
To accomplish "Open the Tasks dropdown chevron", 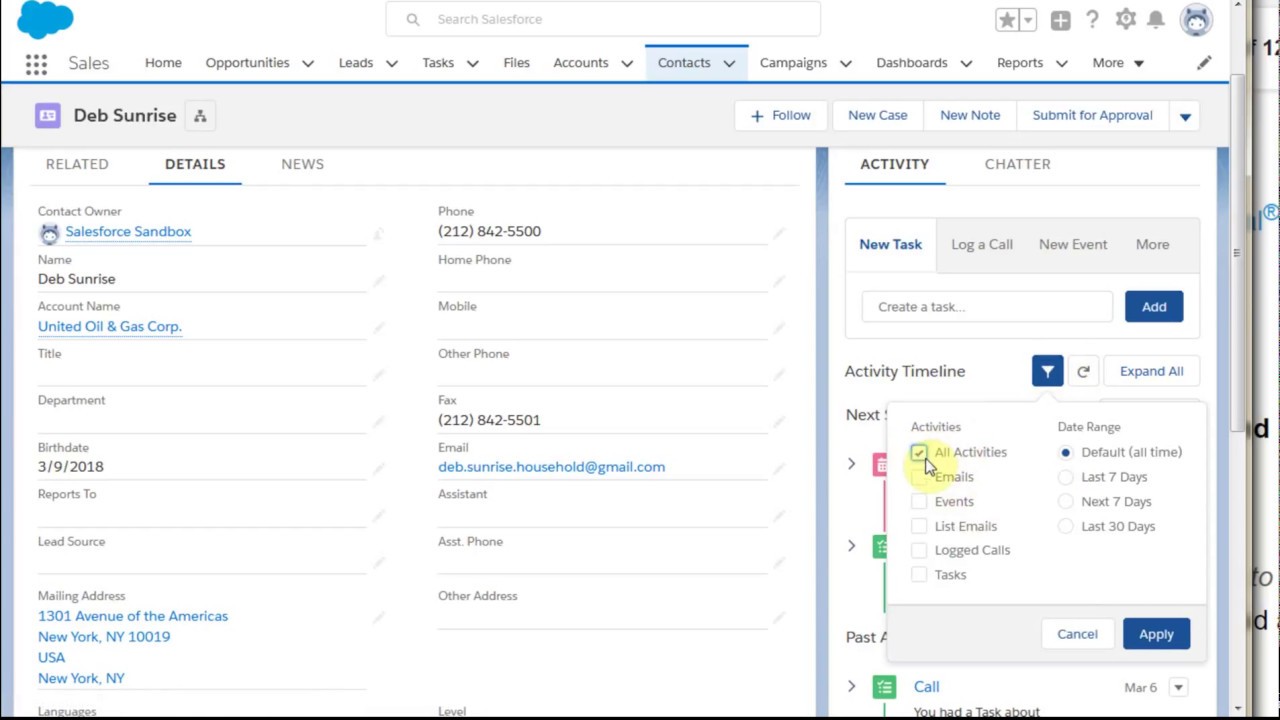I will click(472, 64).
